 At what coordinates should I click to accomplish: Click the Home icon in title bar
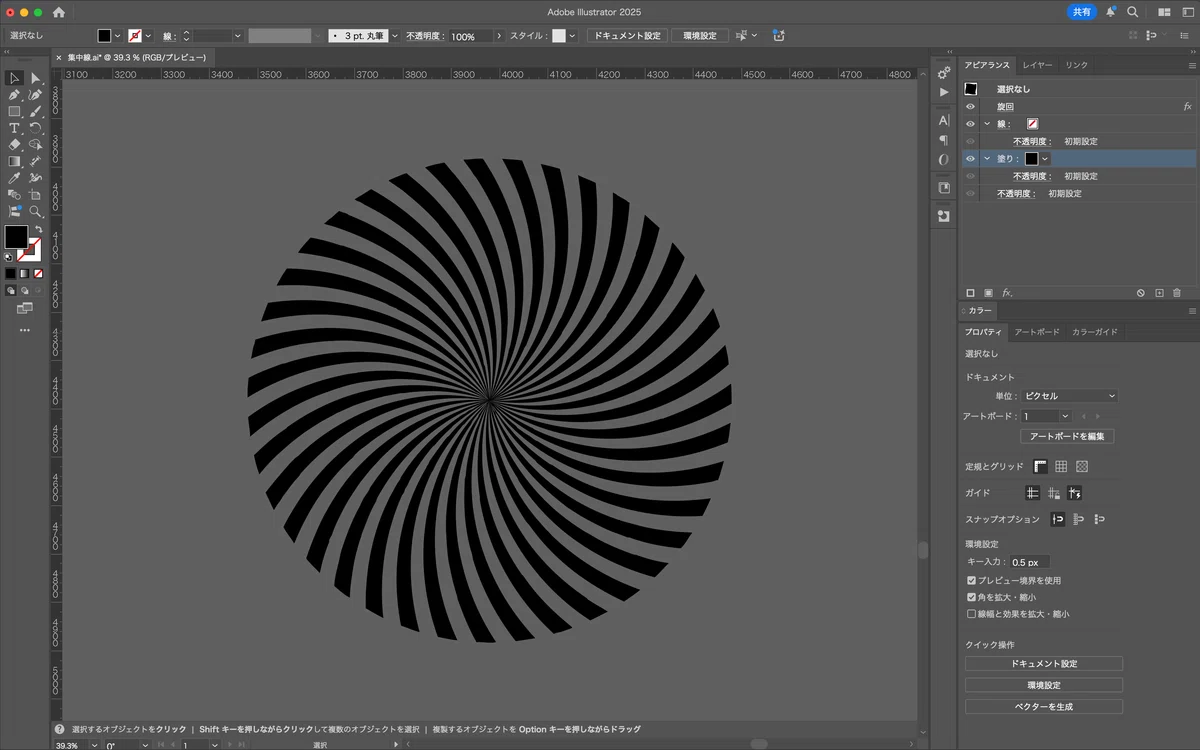(x=59, y=12)
